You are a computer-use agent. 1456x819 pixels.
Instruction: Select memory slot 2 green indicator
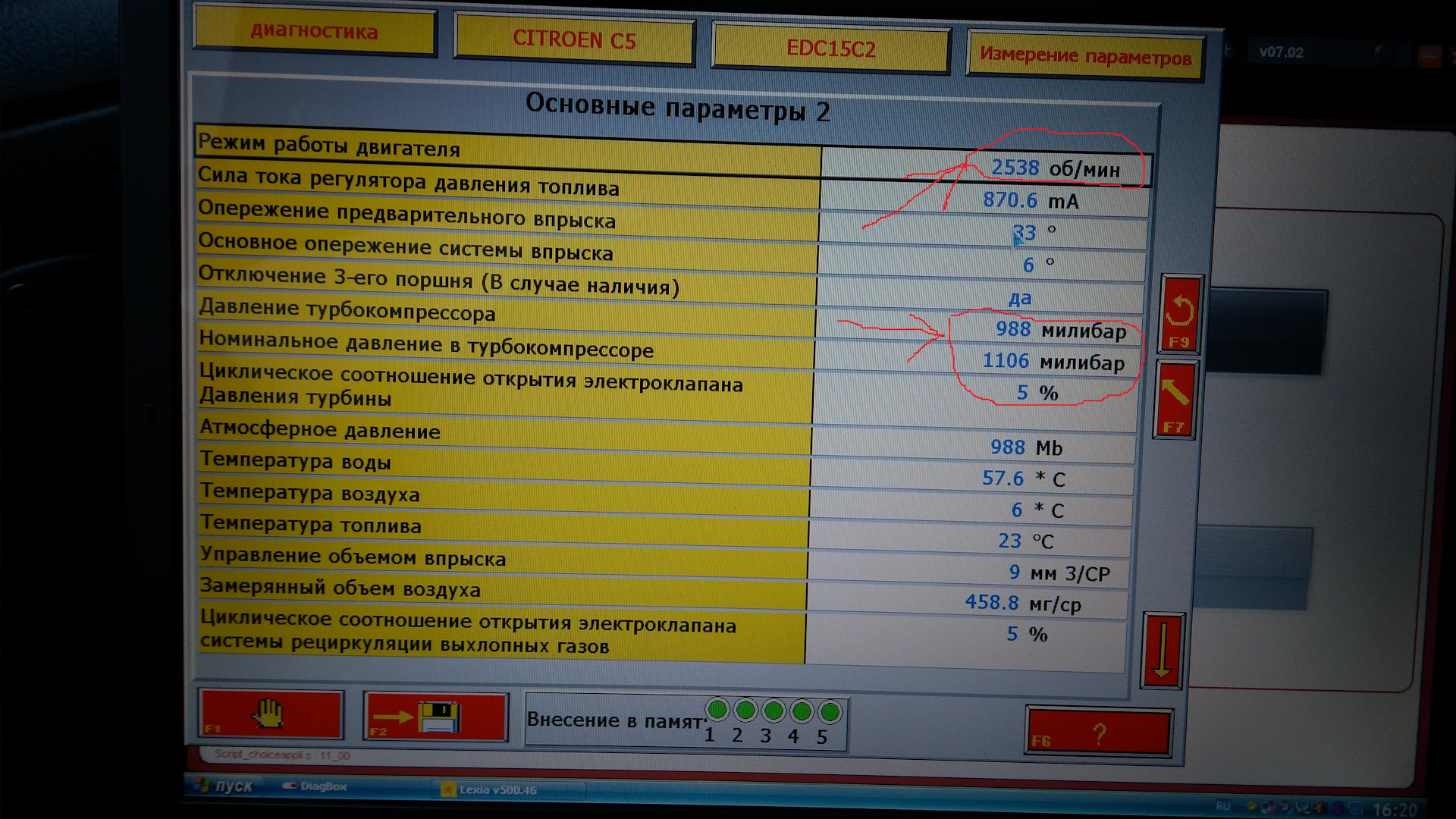click(x=745, y=711)
